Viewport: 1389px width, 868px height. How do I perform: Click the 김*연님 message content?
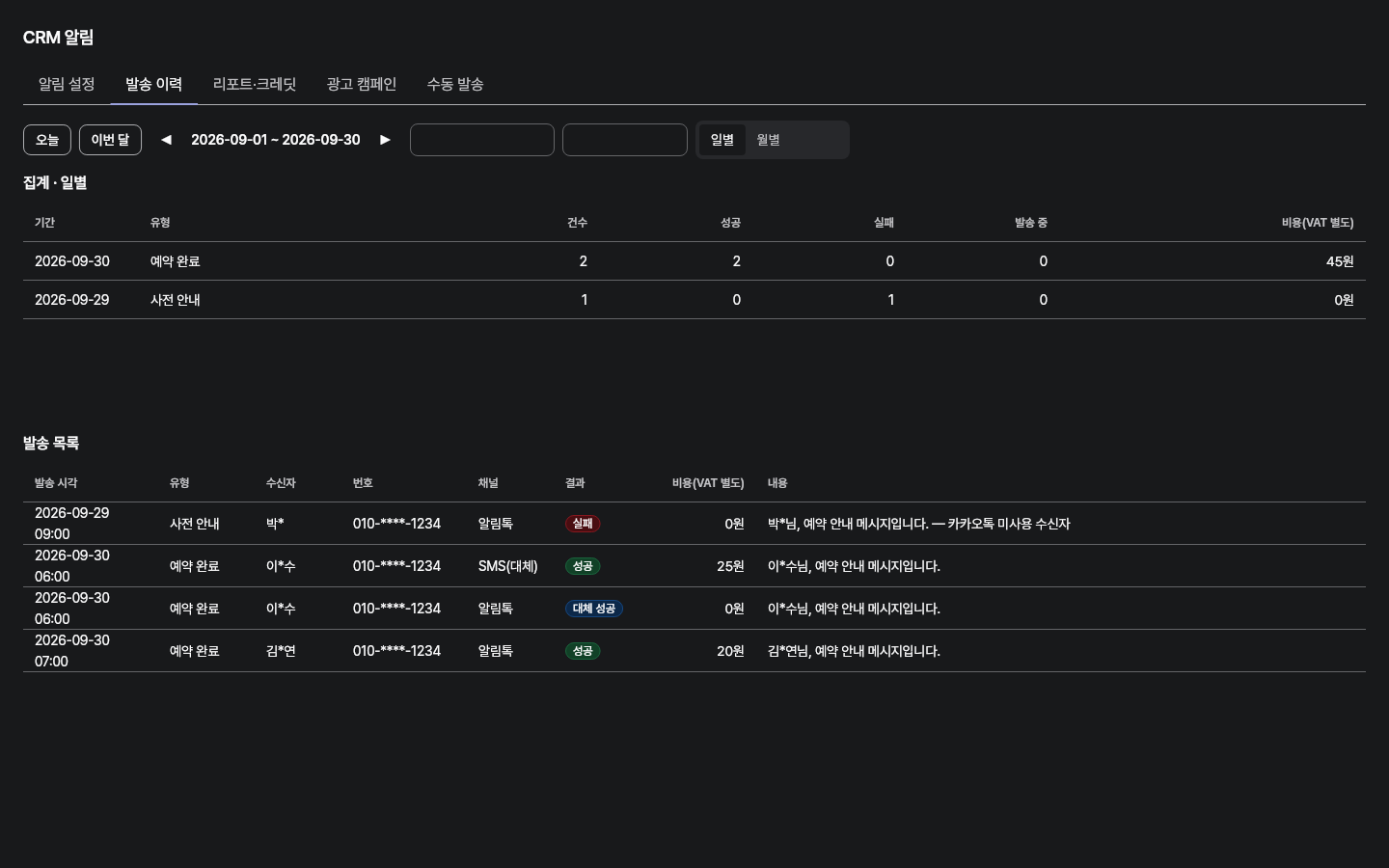click(854, 651)
